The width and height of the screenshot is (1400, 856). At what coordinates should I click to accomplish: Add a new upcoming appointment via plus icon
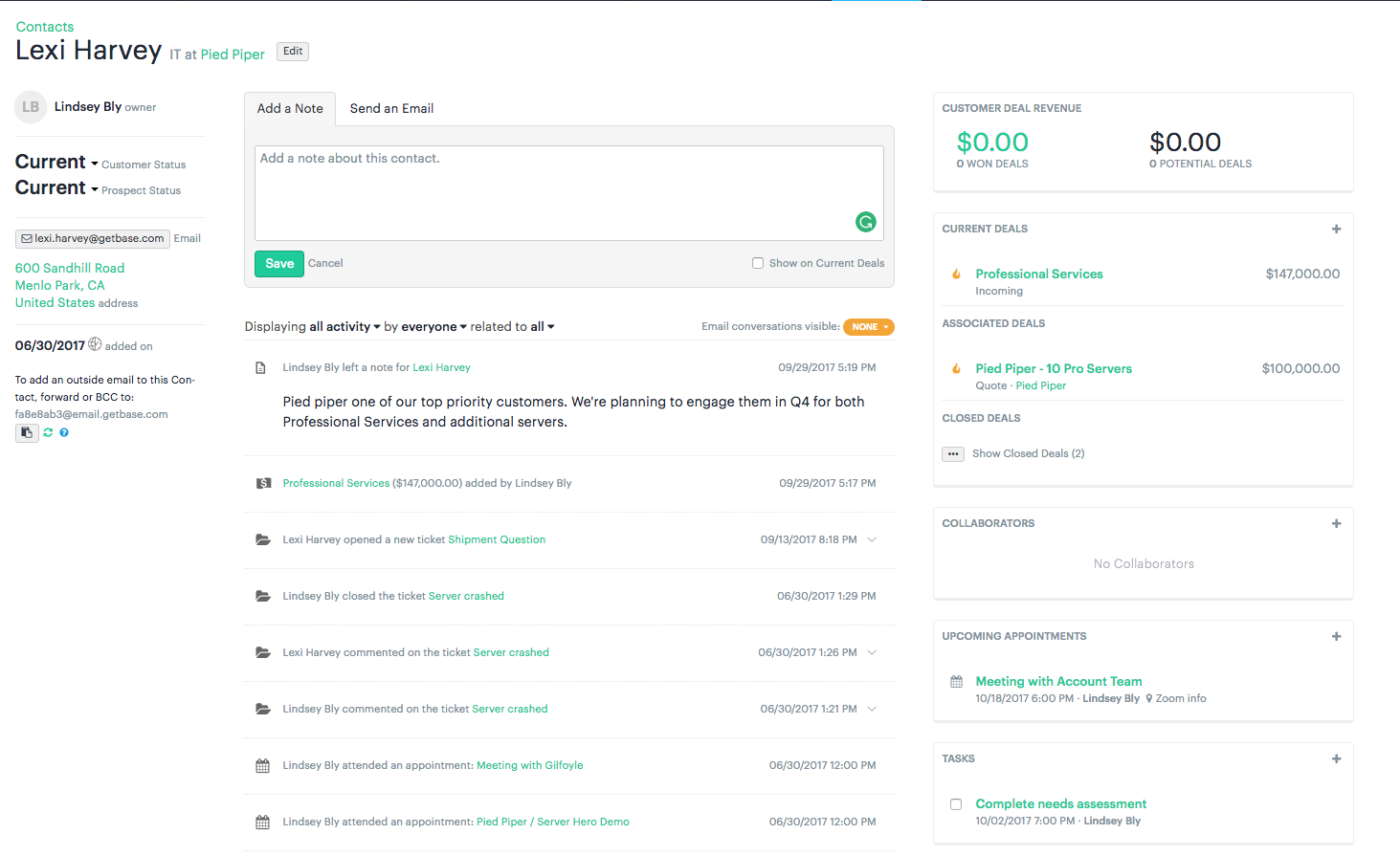pos(1336,636)
